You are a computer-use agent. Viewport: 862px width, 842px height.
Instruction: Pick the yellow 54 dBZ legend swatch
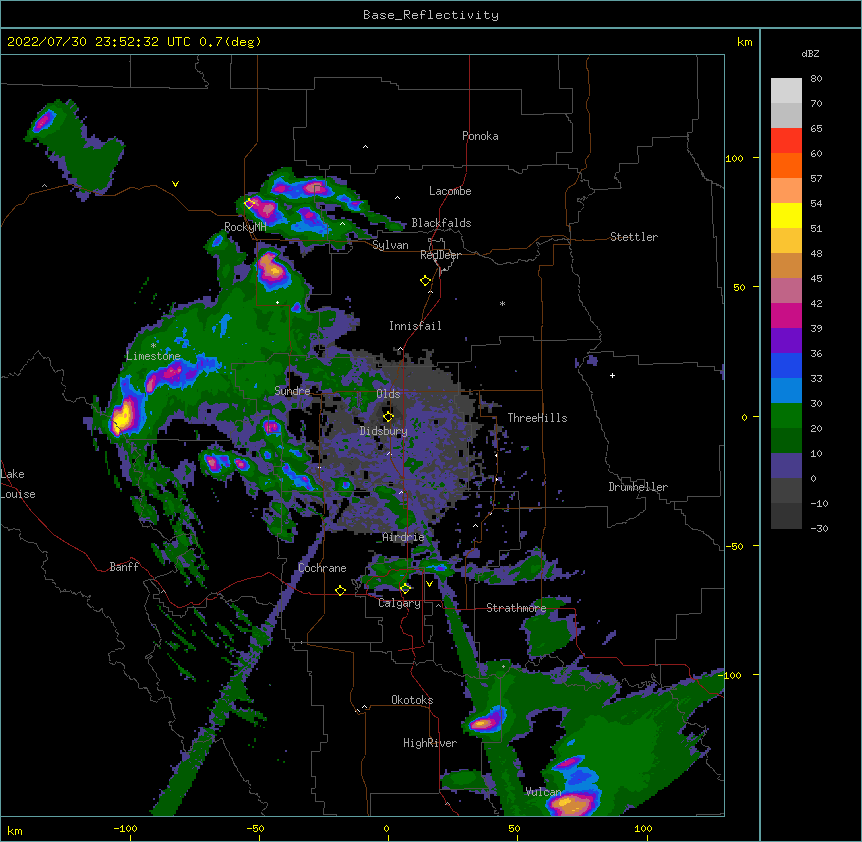pos(786,215)
